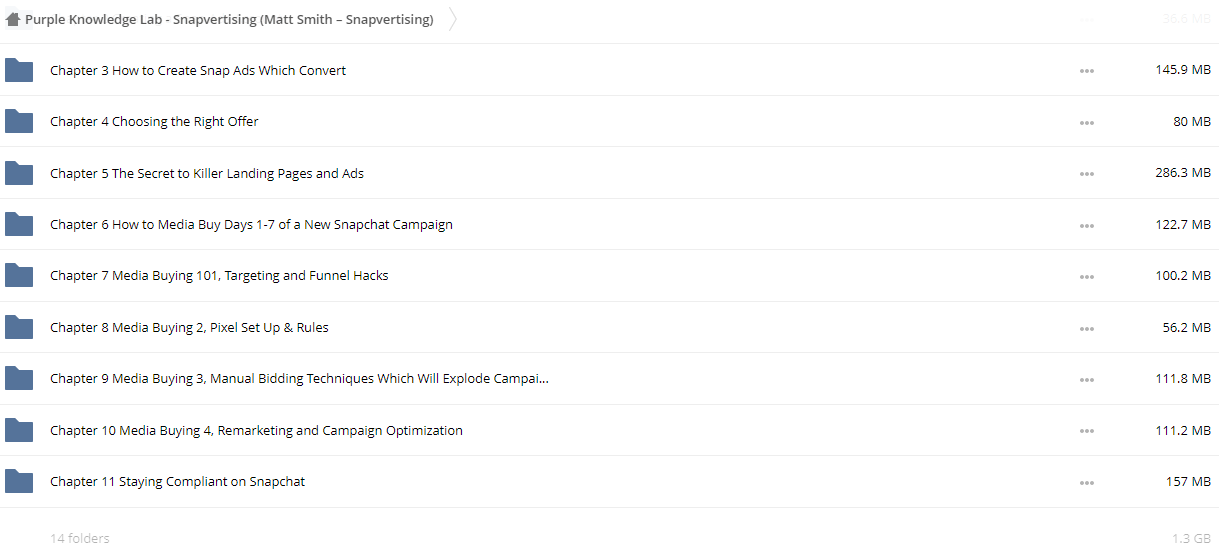1219x560 pixels.
Task: Click folder icon next to Chapter 6
Action: coord(19,224)
